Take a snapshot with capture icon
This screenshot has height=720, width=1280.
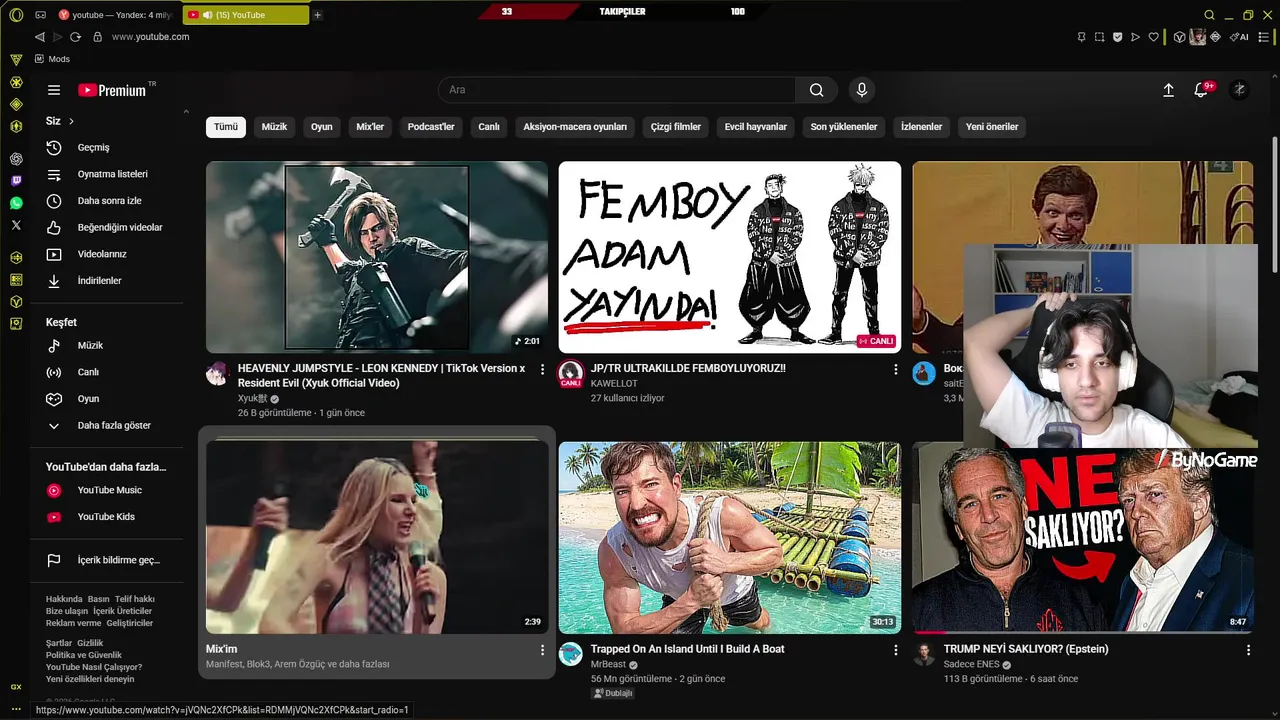1099,37
